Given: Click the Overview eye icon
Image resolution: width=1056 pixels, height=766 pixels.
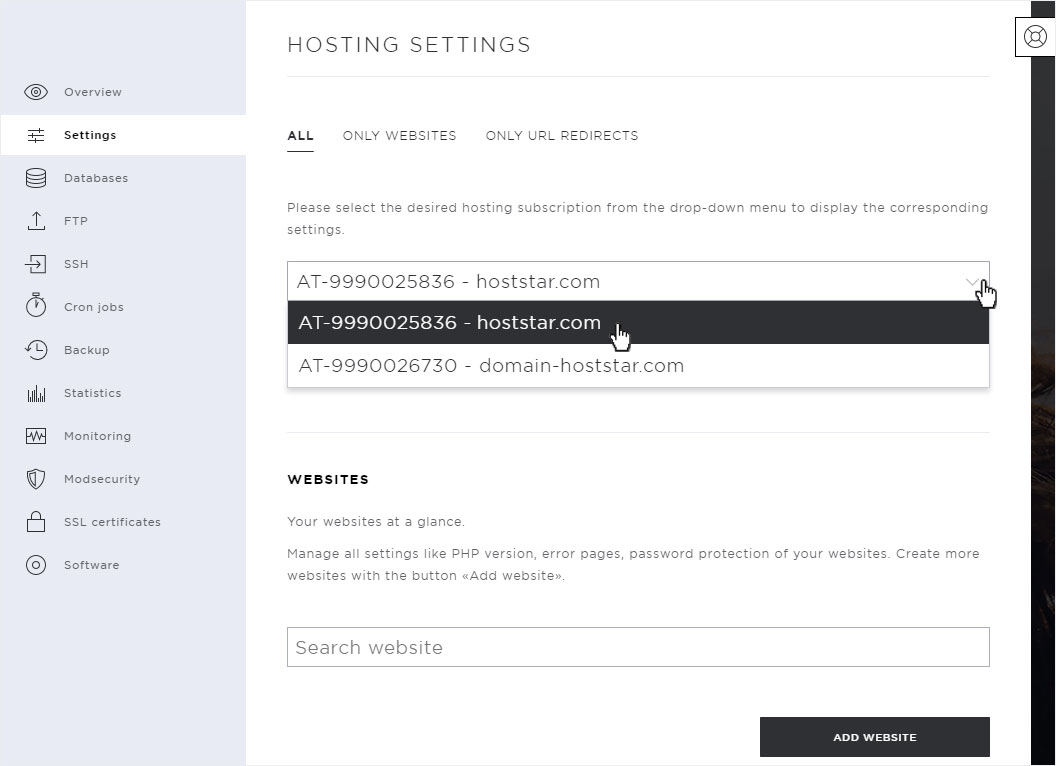Looking at the screenshot, I should (x=36, y=92).
